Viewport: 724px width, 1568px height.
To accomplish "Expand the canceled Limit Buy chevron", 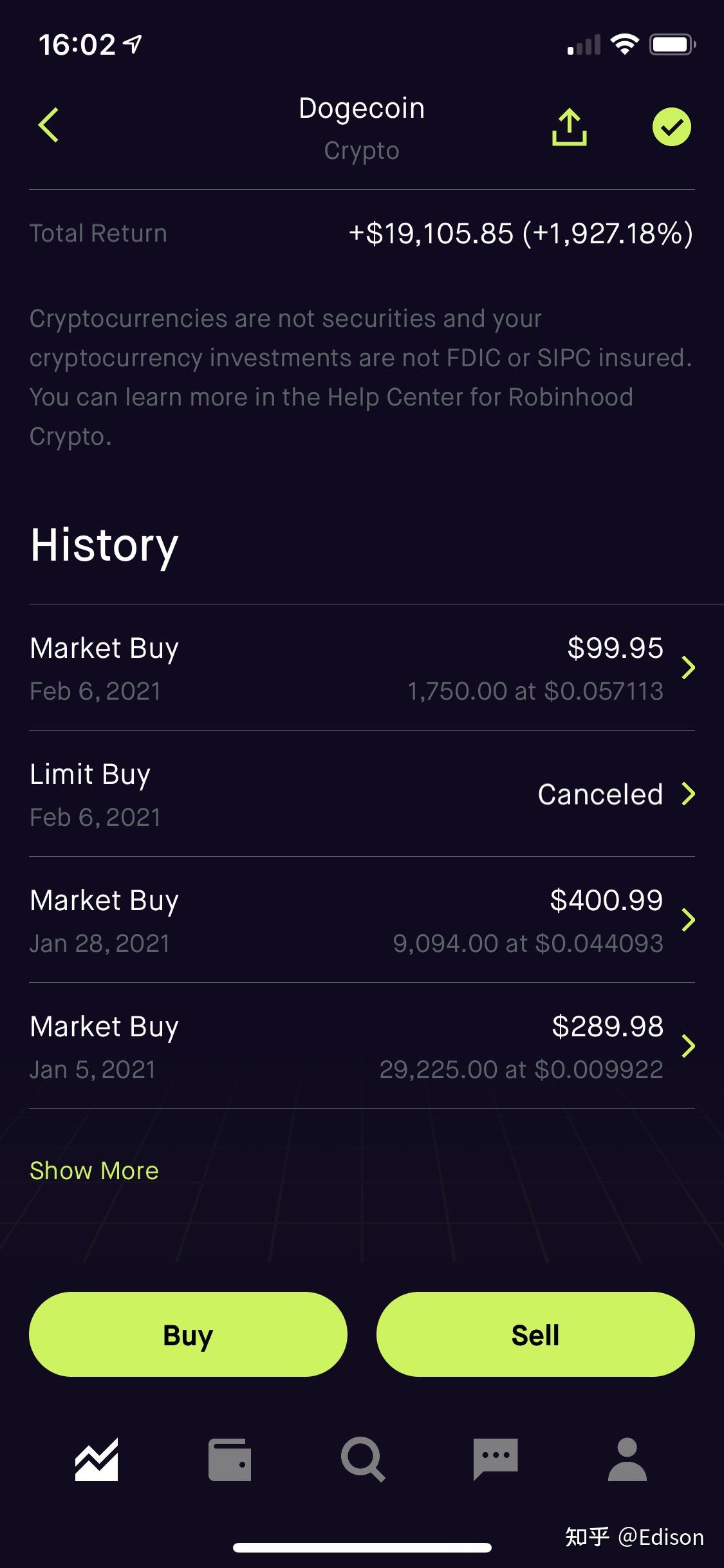I will pyautogui.click(x=689, y=794).
